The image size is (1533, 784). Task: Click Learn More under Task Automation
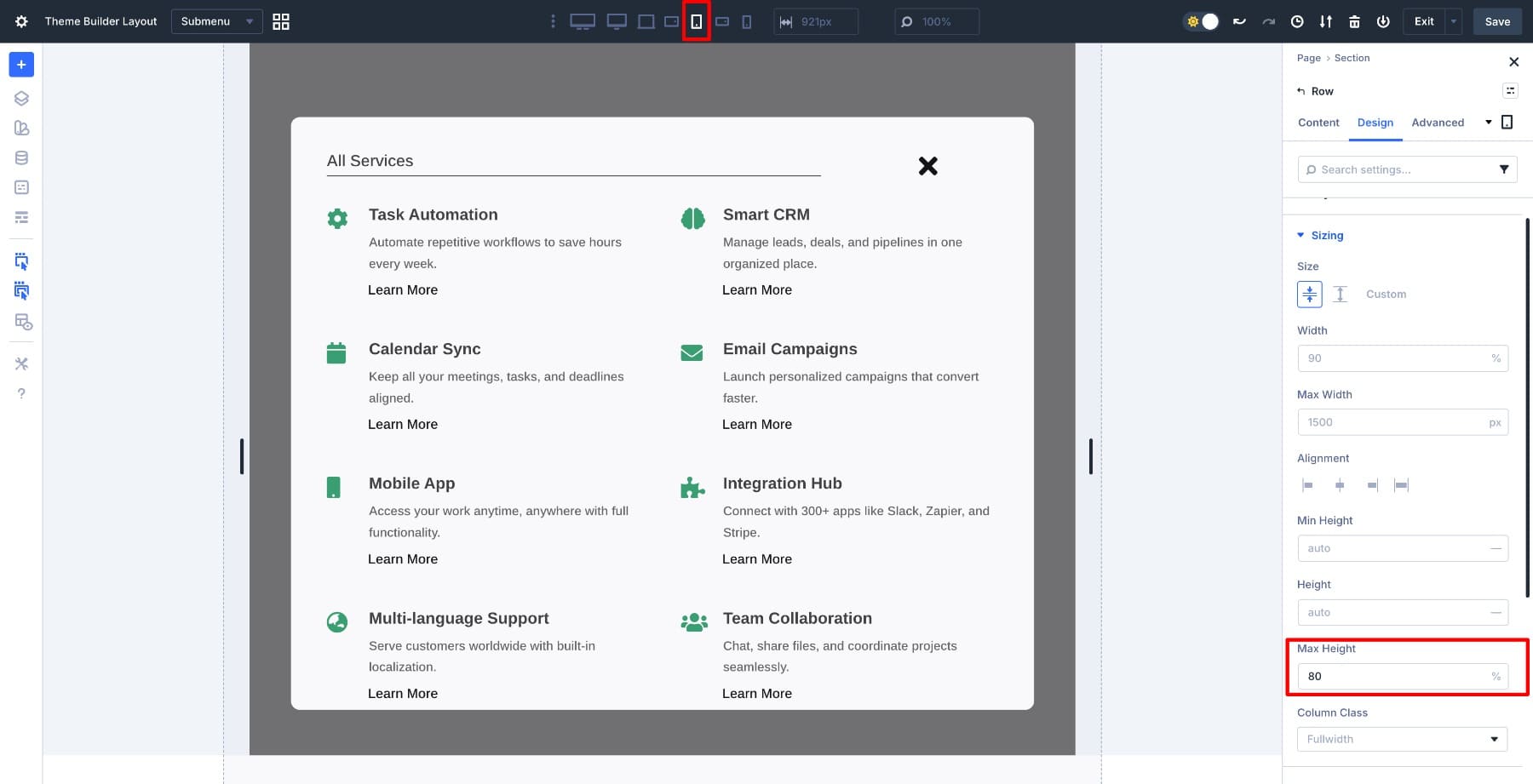[x=403, y=290]
